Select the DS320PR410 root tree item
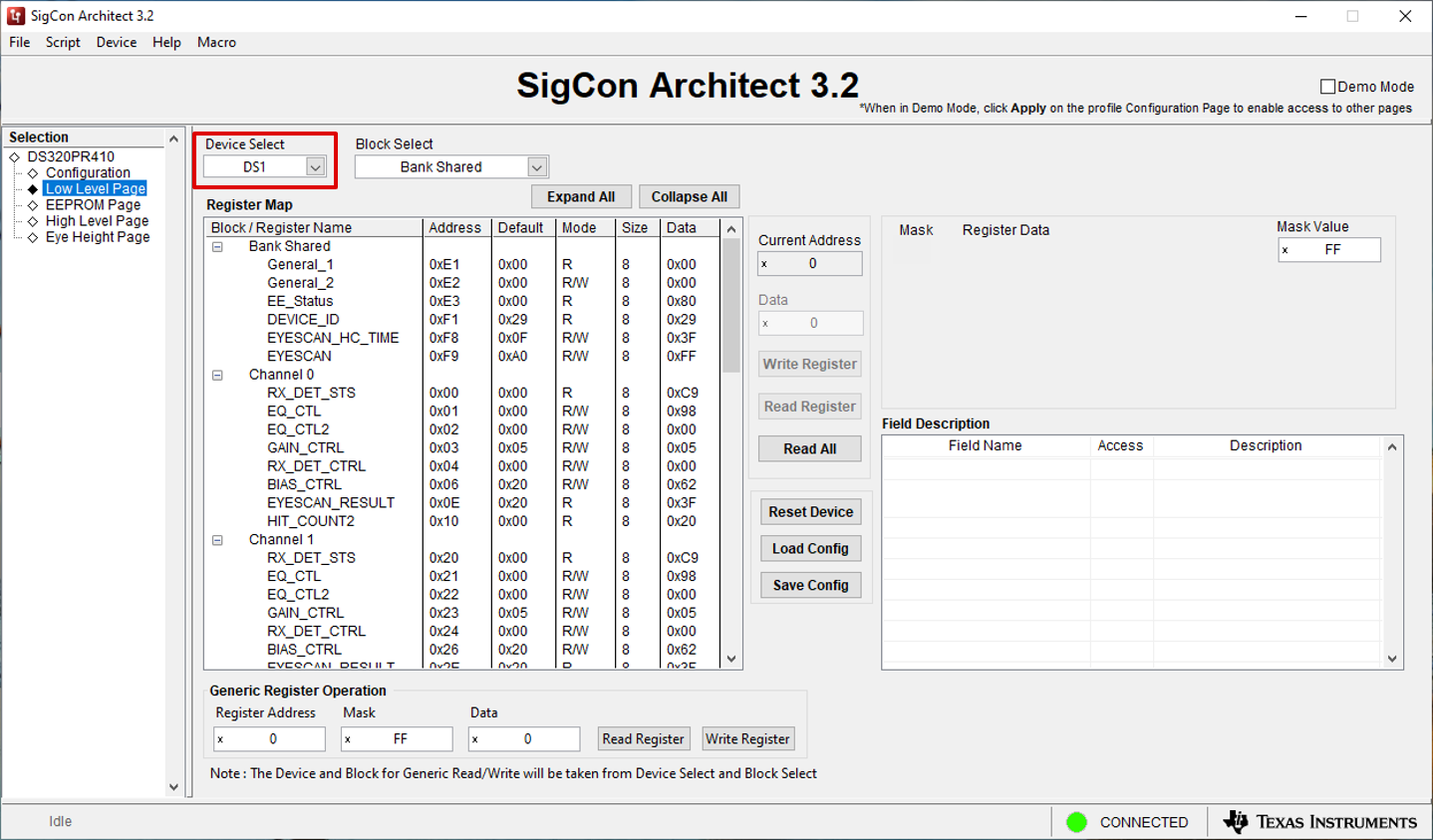The height and width of the screenshot is (840, 1433). tap(71, 156)
